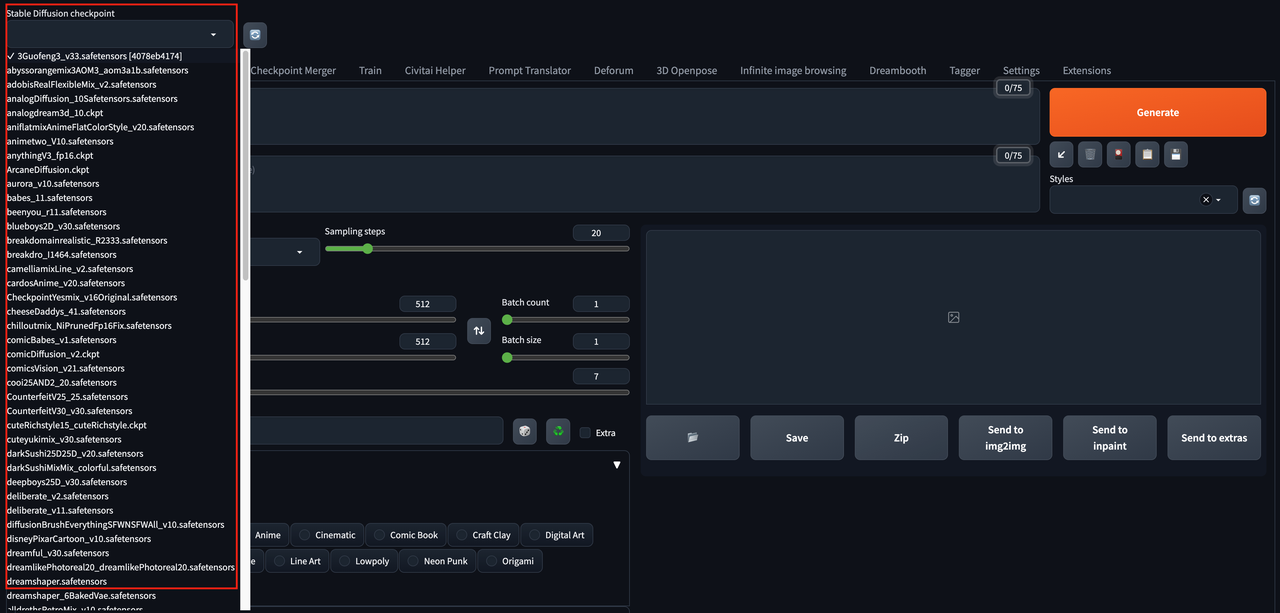Refresh the Stable Diffusion checkpoint list
The image size is (1280, 613).
[x=255, y=35]
